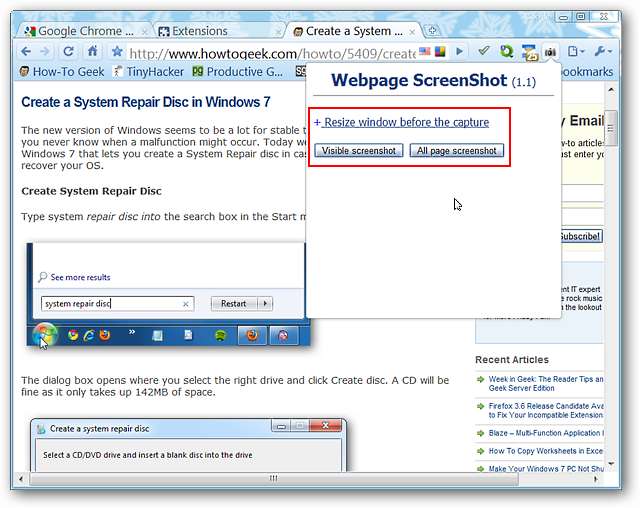Click the Subscribe! button in sidebar
This screenshot has width=640, height=508.
(x=580, y=236)
